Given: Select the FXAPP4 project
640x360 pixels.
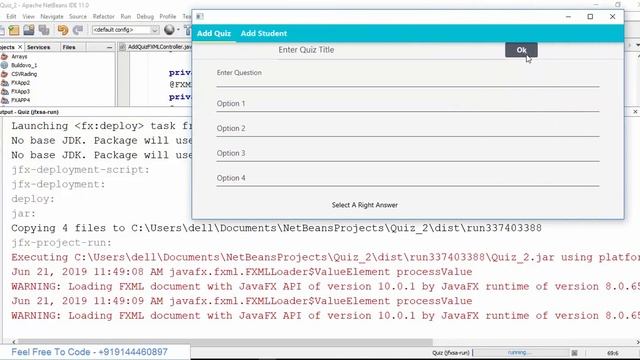Looking at the screenshot, I should [20, 100].
